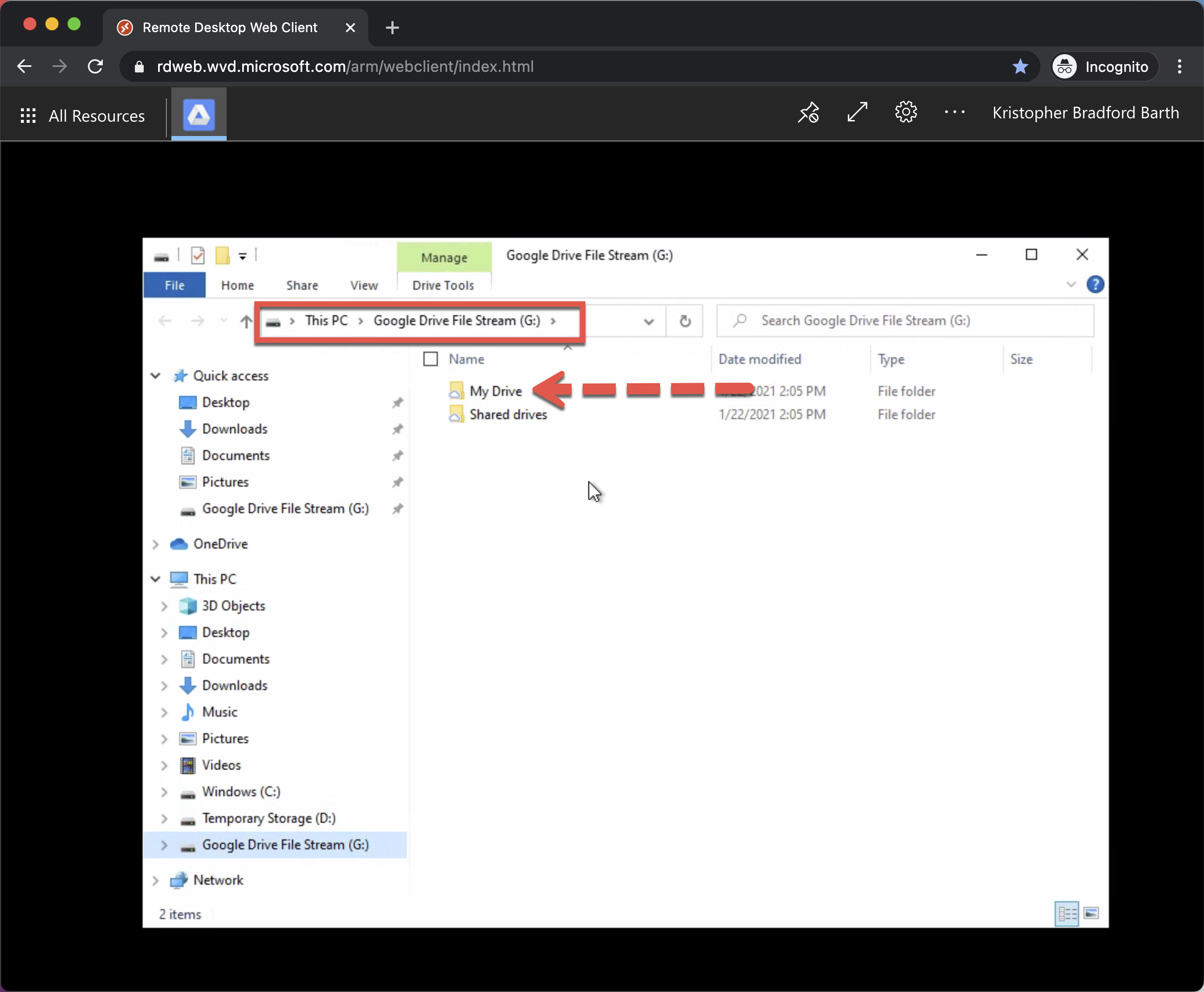Enter full screen with the diagonal arrows icon
The image size is (1204, 992).
[857, 112]
